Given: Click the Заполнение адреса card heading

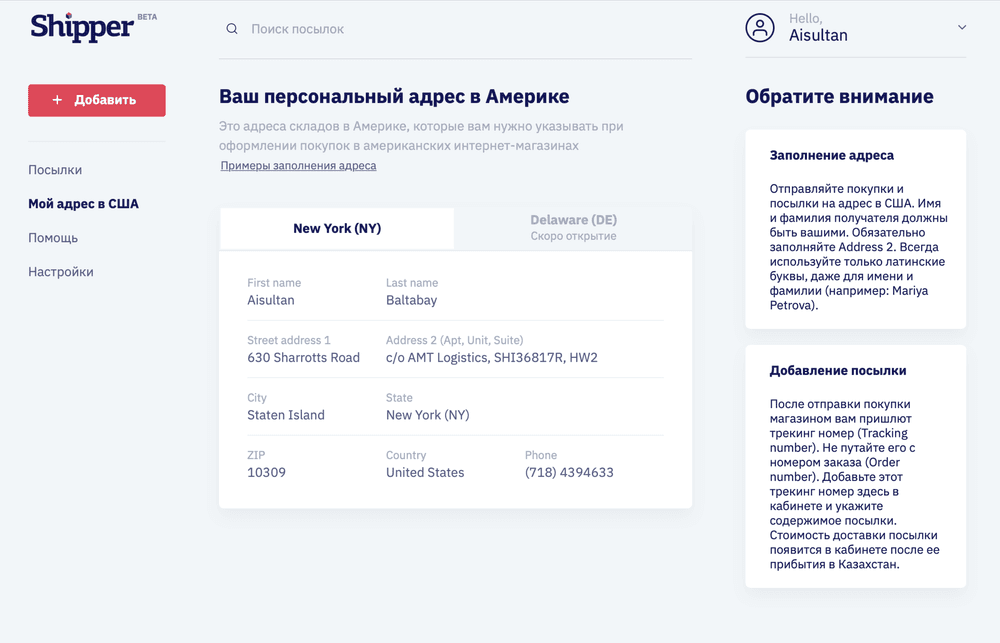Looking at the screenshot, I should coord(832,155).
